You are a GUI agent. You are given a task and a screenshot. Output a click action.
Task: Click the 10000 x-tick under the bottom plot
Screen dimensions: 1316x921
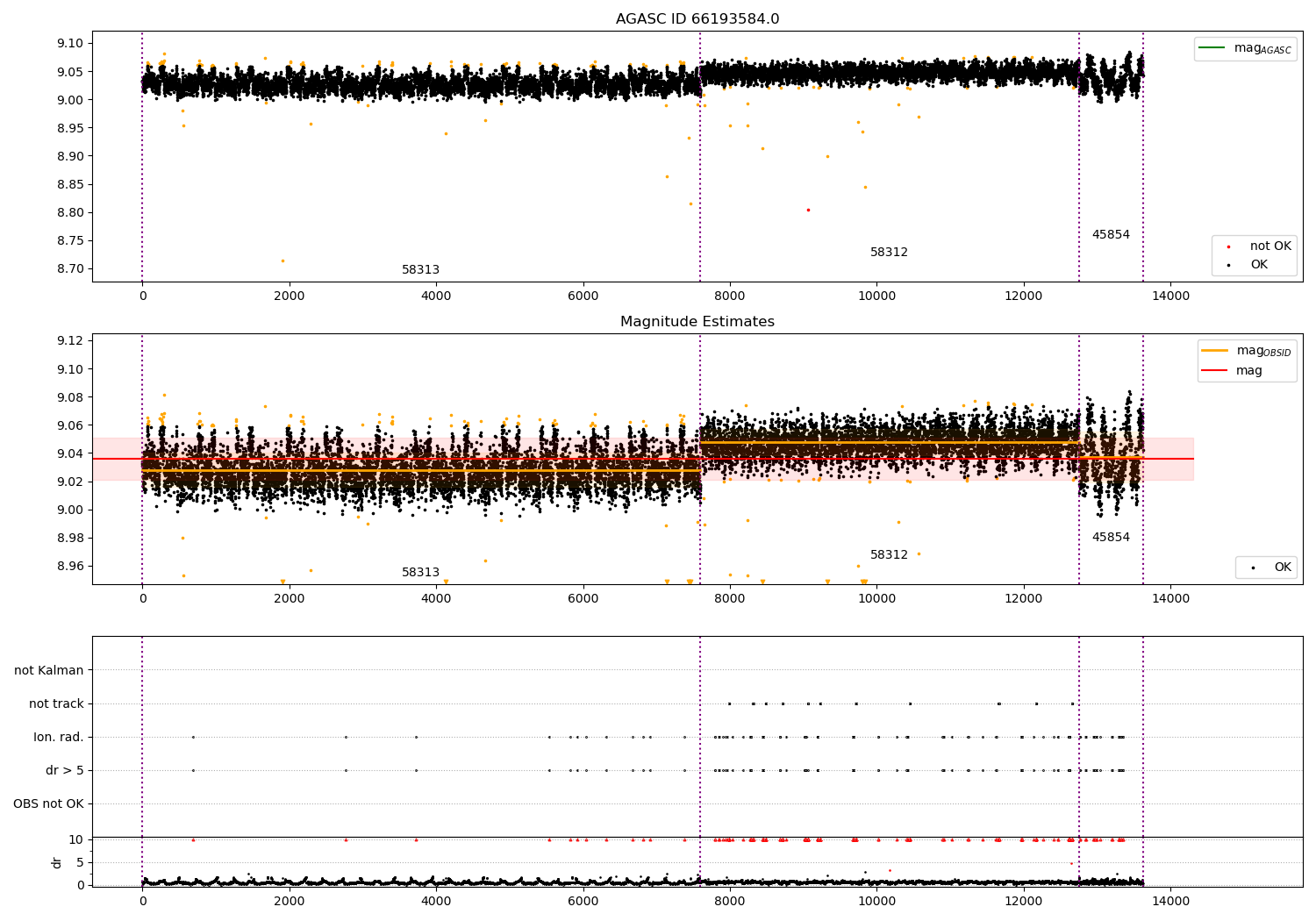click(876, 902)
